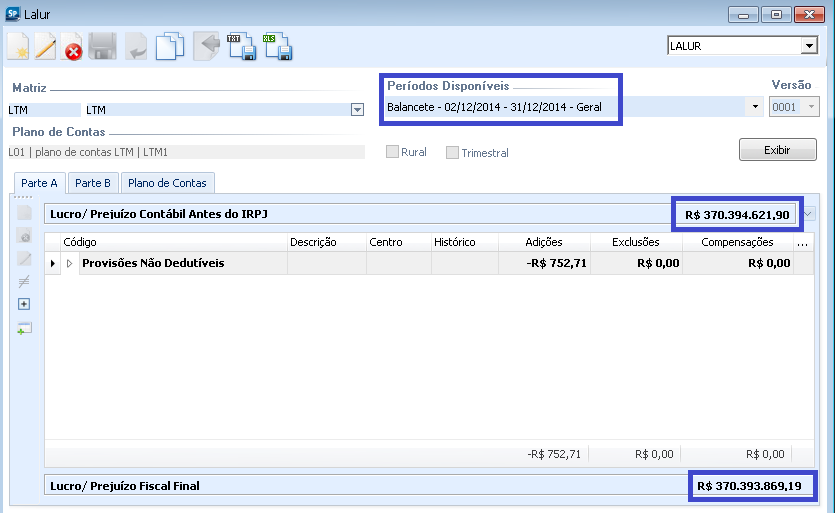Expand the Lucro/Prejuízo Contábil section chevron

pyautogui.click(x=808, y=214)
